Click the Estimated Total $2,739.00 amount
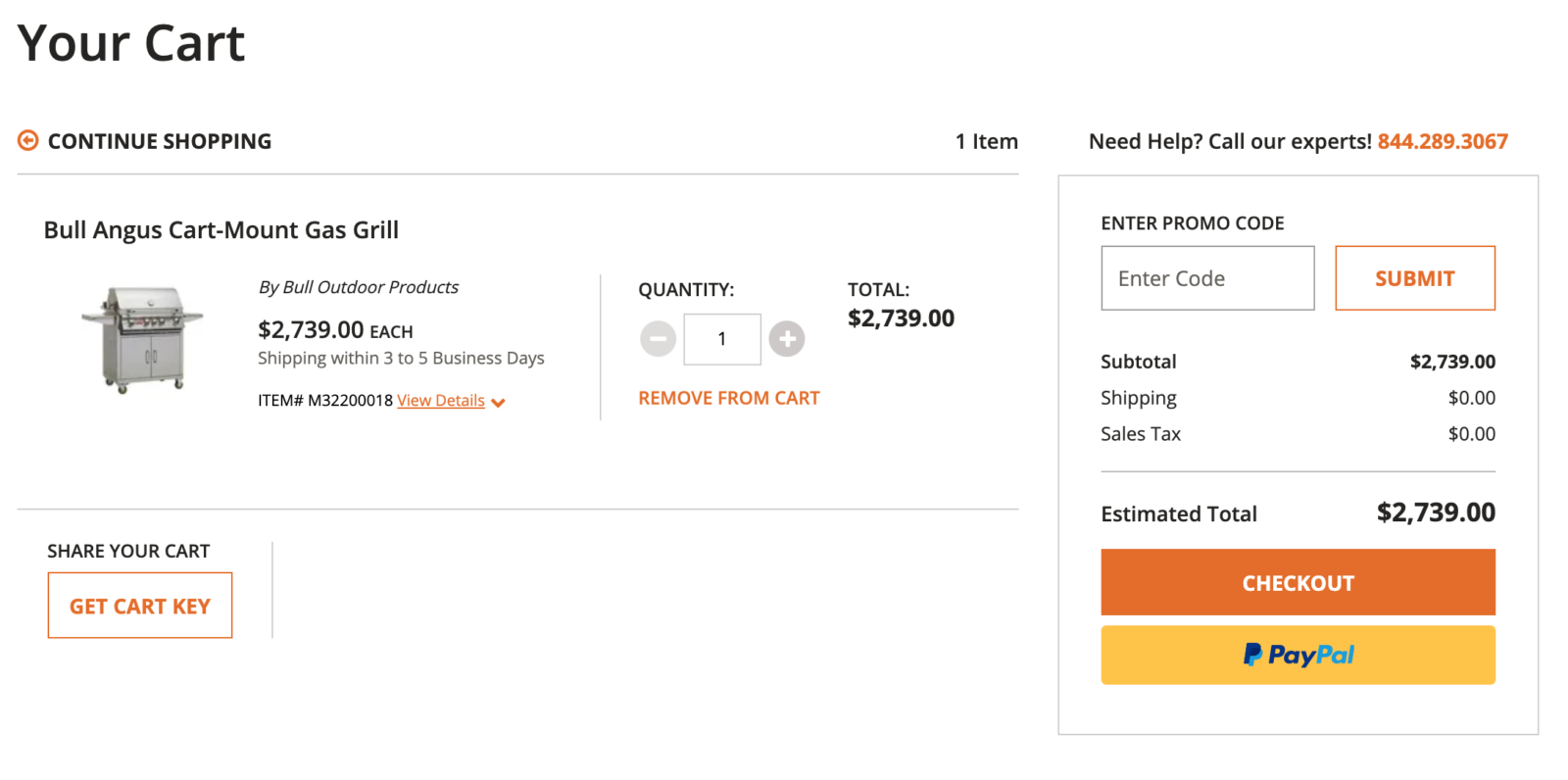The image size is (1568, 780). 1436,512
